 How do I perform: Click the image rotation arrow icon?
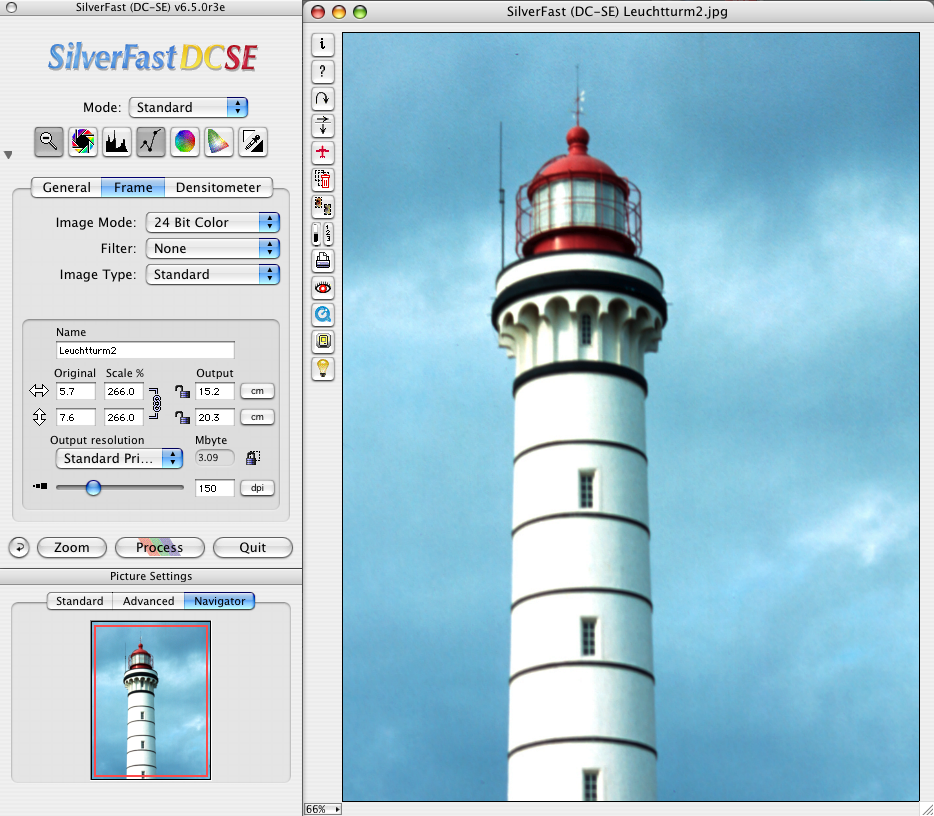point(322,98)
